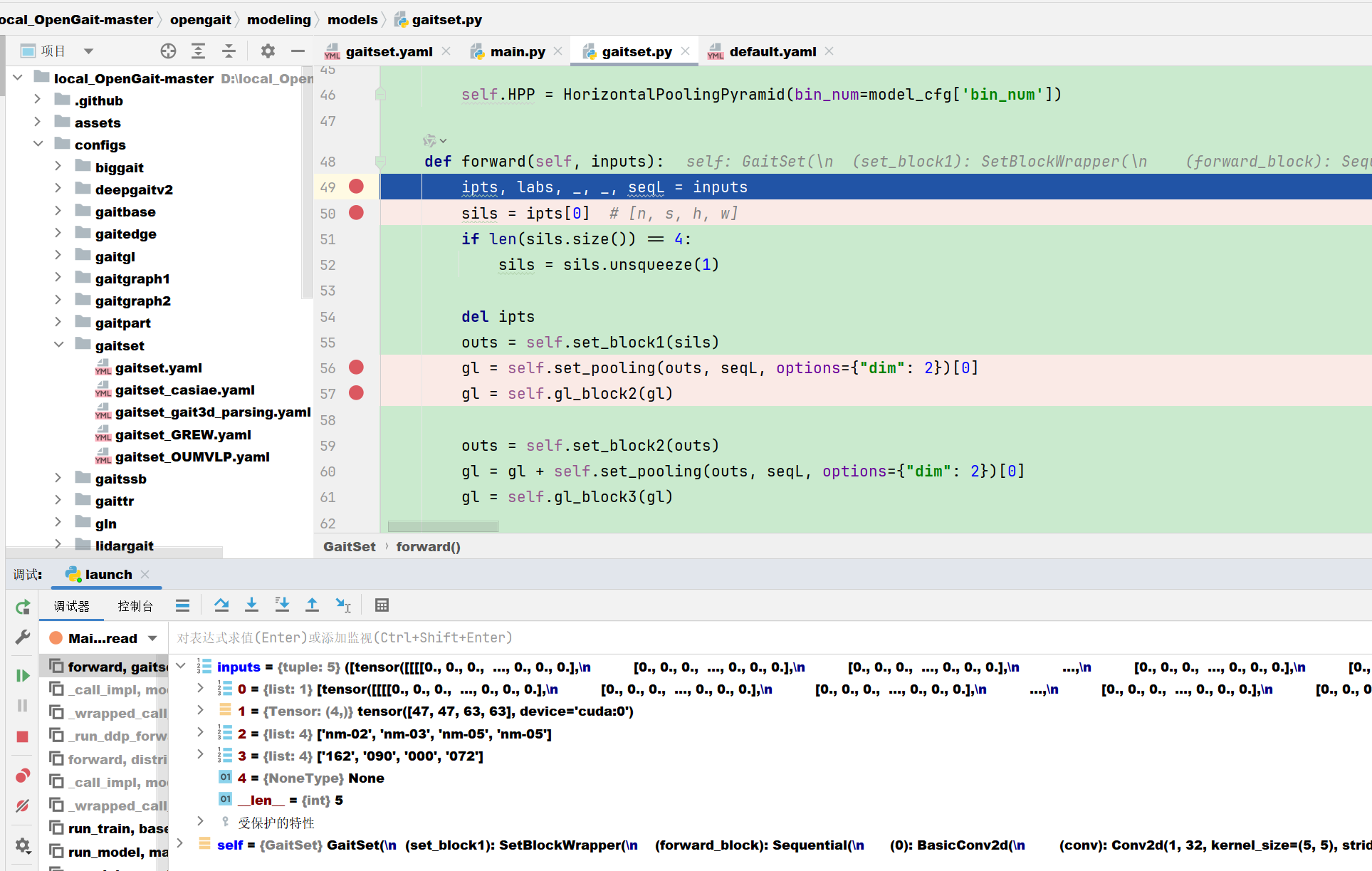Open View Breakpoints double red dots
Screen dimensions: 1372x871
(22, 776)
